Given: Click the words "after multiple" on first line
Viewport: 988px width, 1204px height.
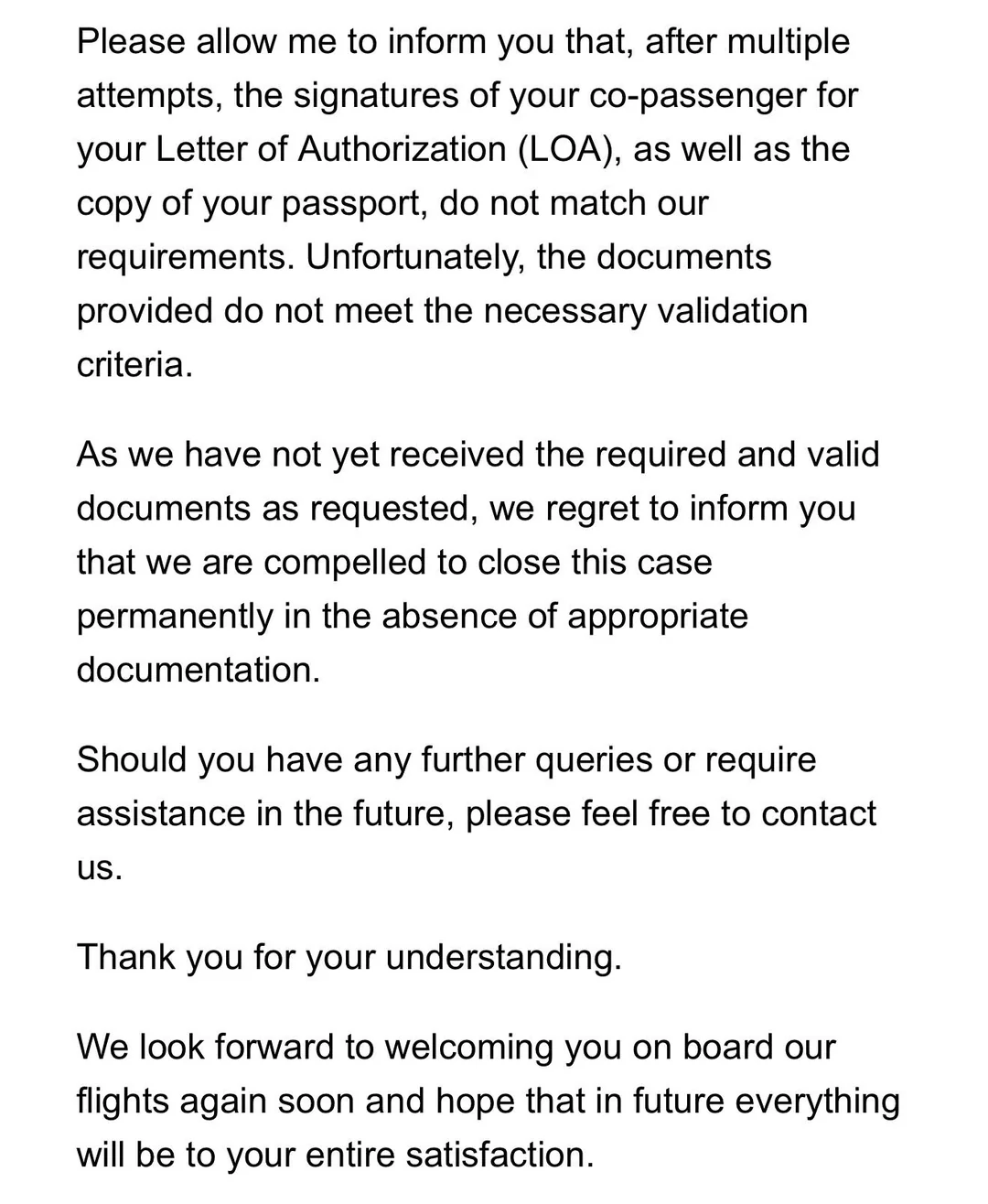Looking at the screenshot, I should [747, 41].
